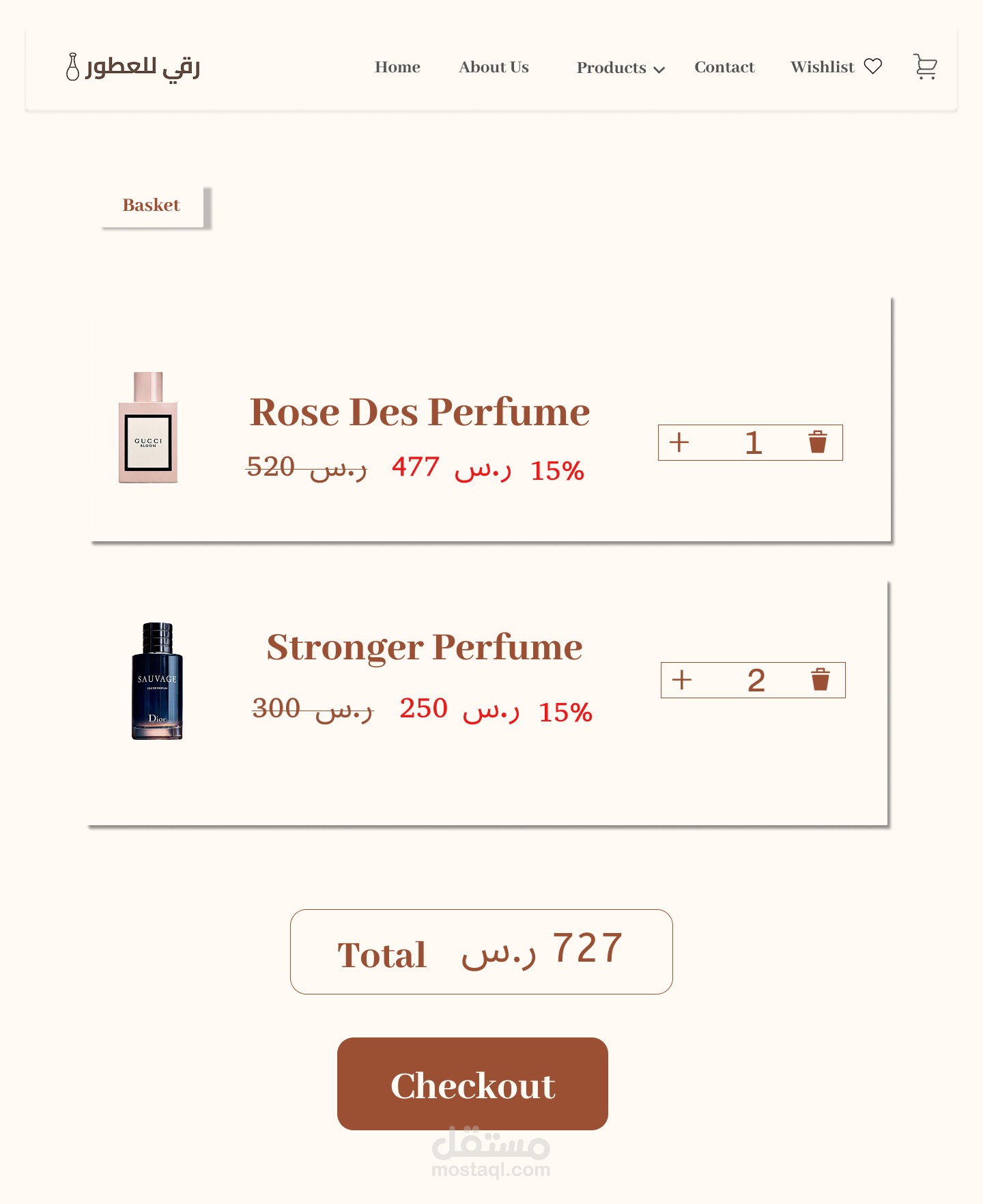Screen dimensions: 983x1204
Task: Open the shopping cart icon
Action: point(925,67)
